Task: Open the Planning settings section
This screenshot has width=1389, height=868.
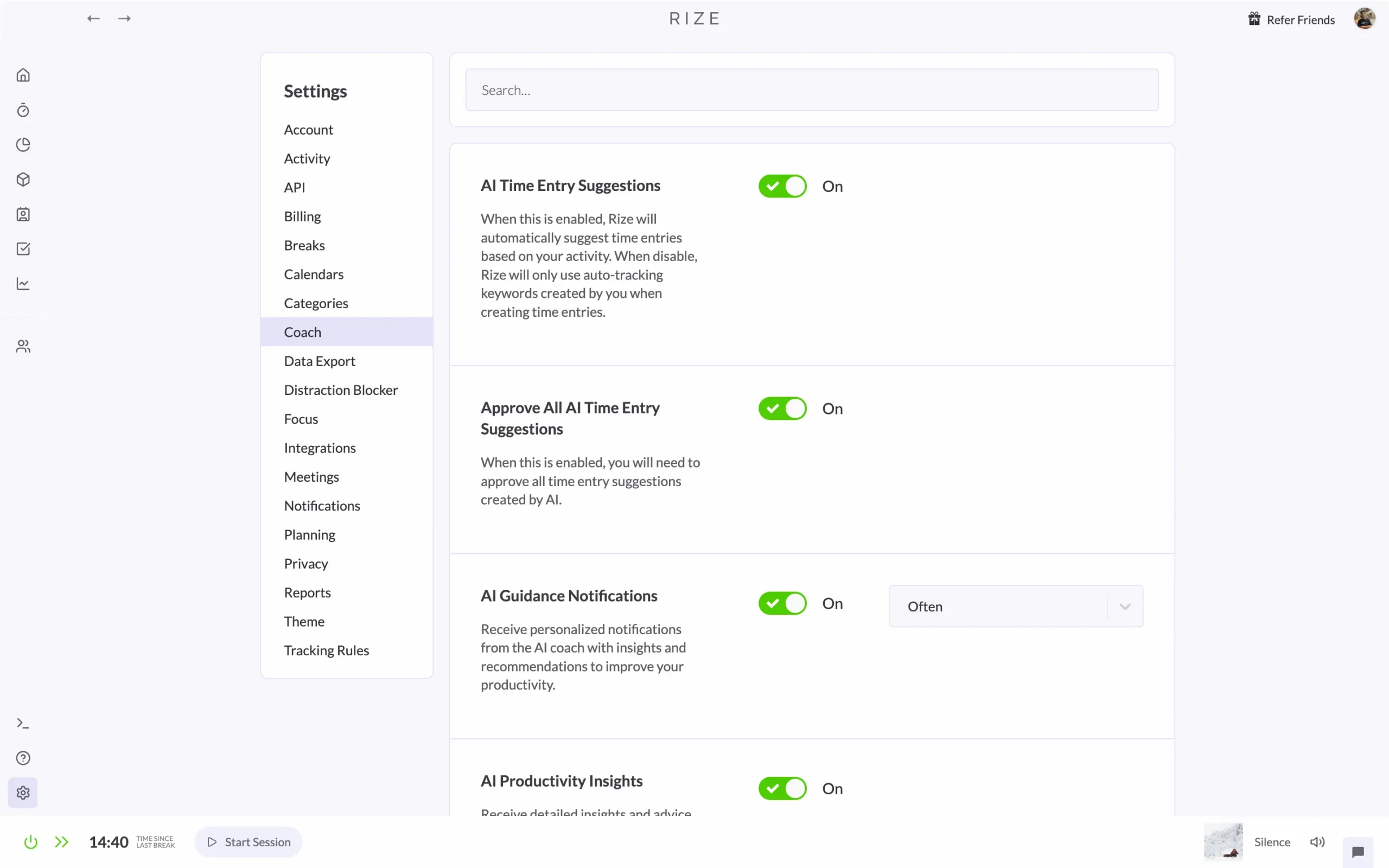Action: 347,535
